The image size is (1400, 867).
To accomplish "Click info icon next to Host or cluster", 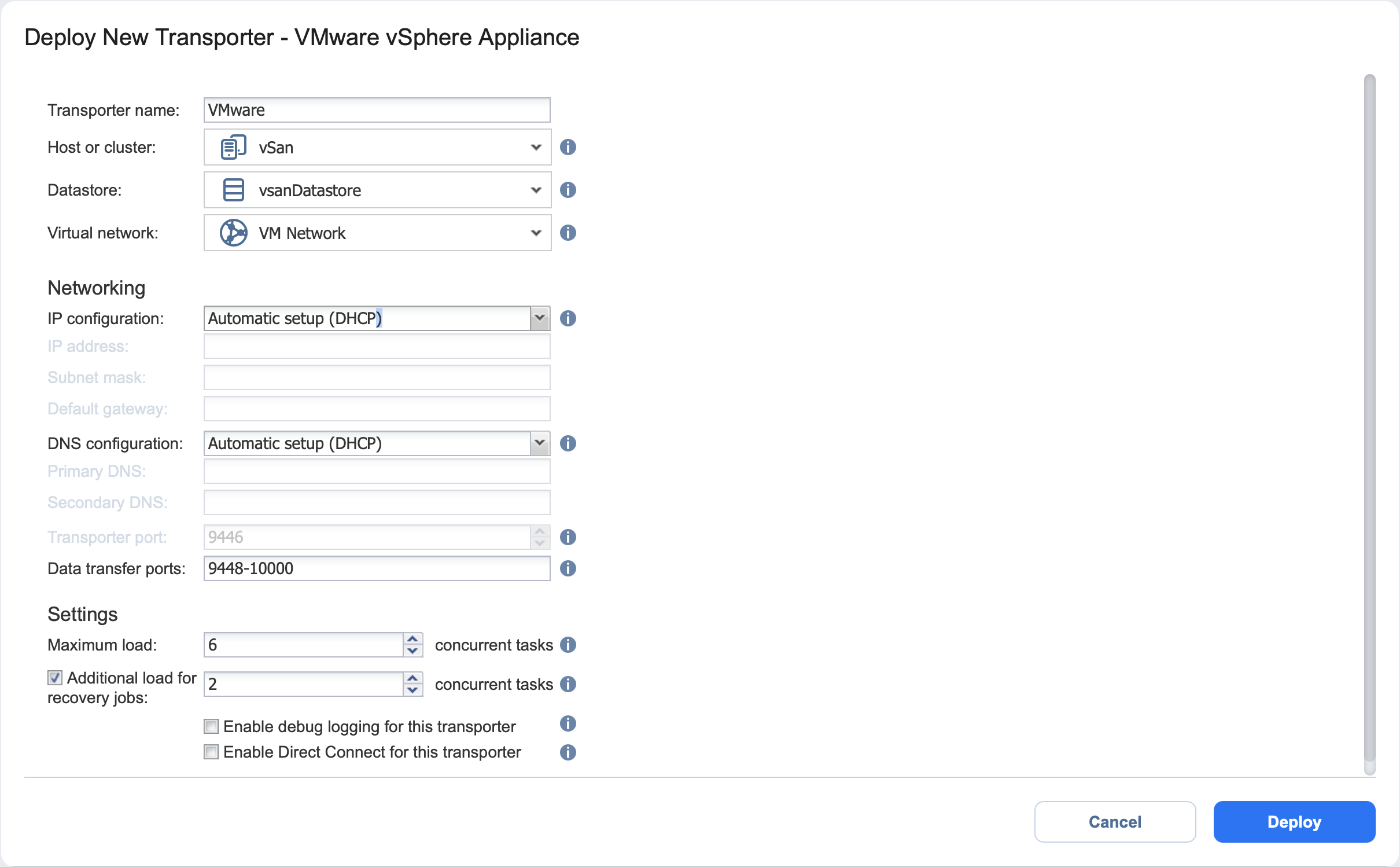I will coord(568,147).
